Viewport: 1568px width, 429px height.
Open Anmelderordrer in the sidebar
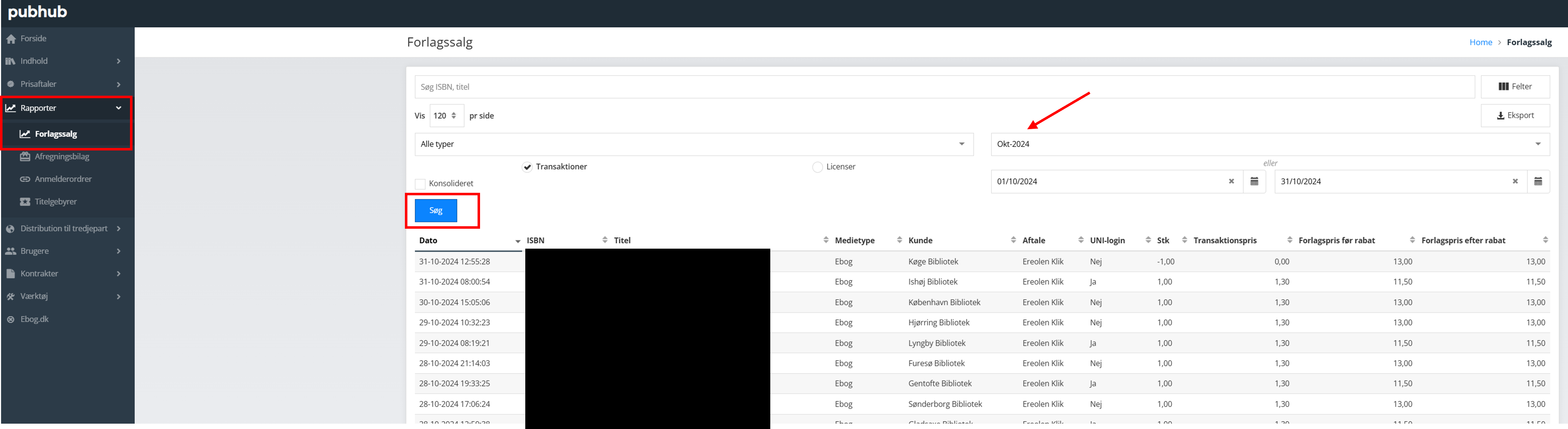[63, 179]
